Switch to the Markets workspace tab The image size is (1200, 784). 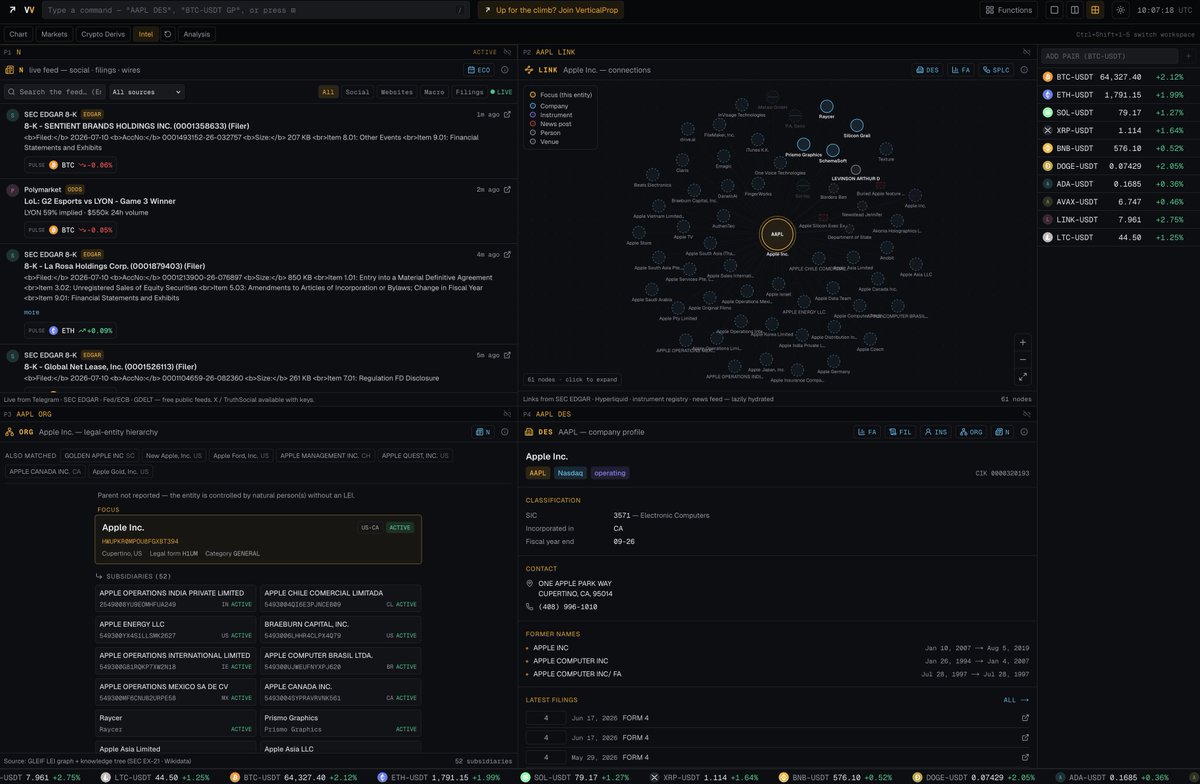point(54,34)
